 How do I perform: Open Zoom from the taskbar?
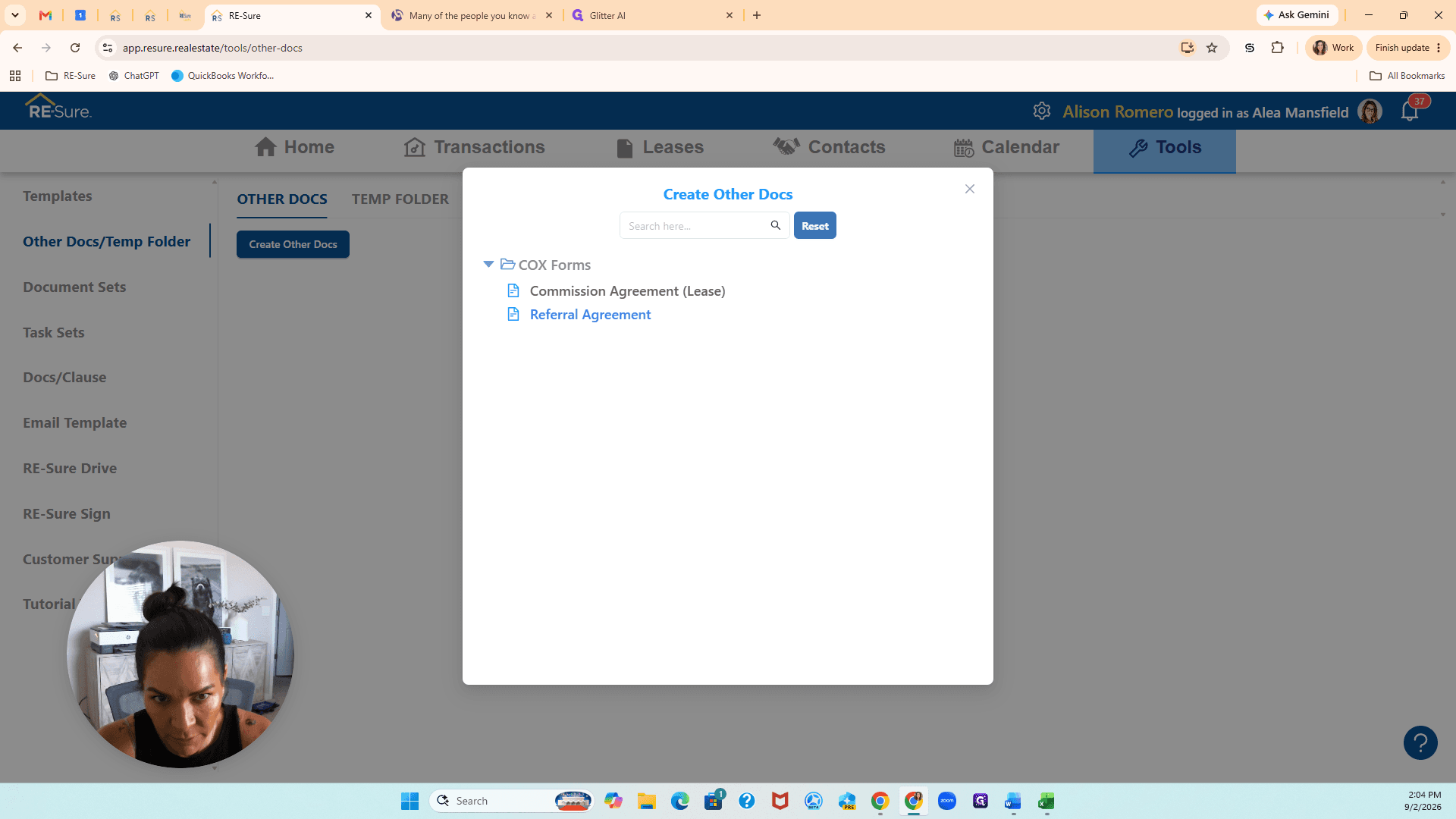[x=946, y=801]
